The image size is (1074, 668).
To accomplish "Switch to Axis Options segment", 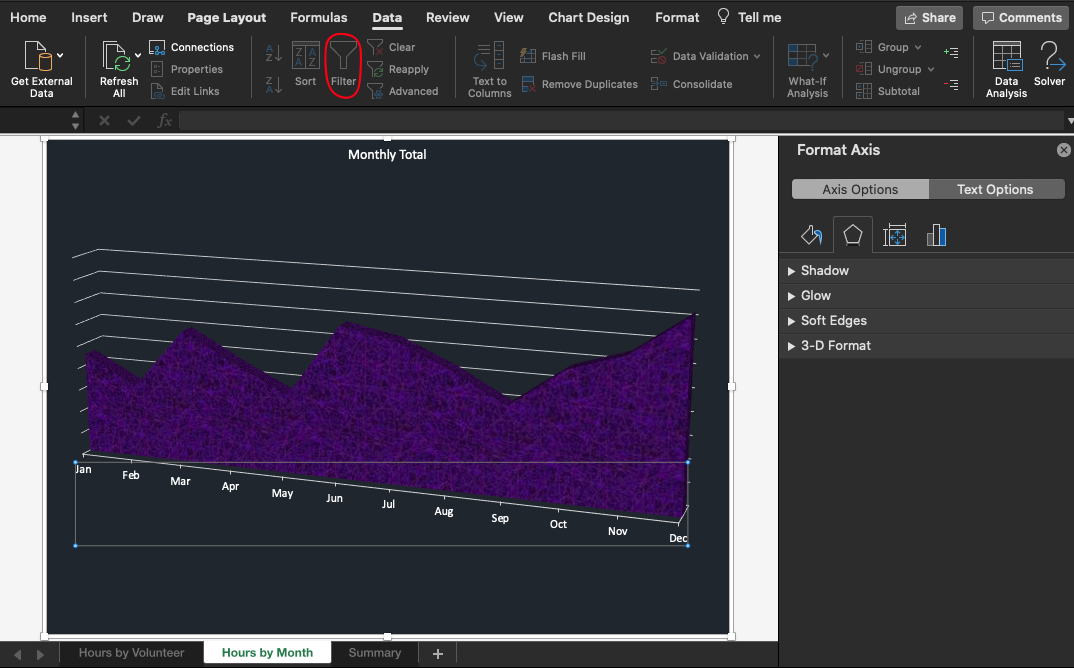I will [x=860, y=189].
